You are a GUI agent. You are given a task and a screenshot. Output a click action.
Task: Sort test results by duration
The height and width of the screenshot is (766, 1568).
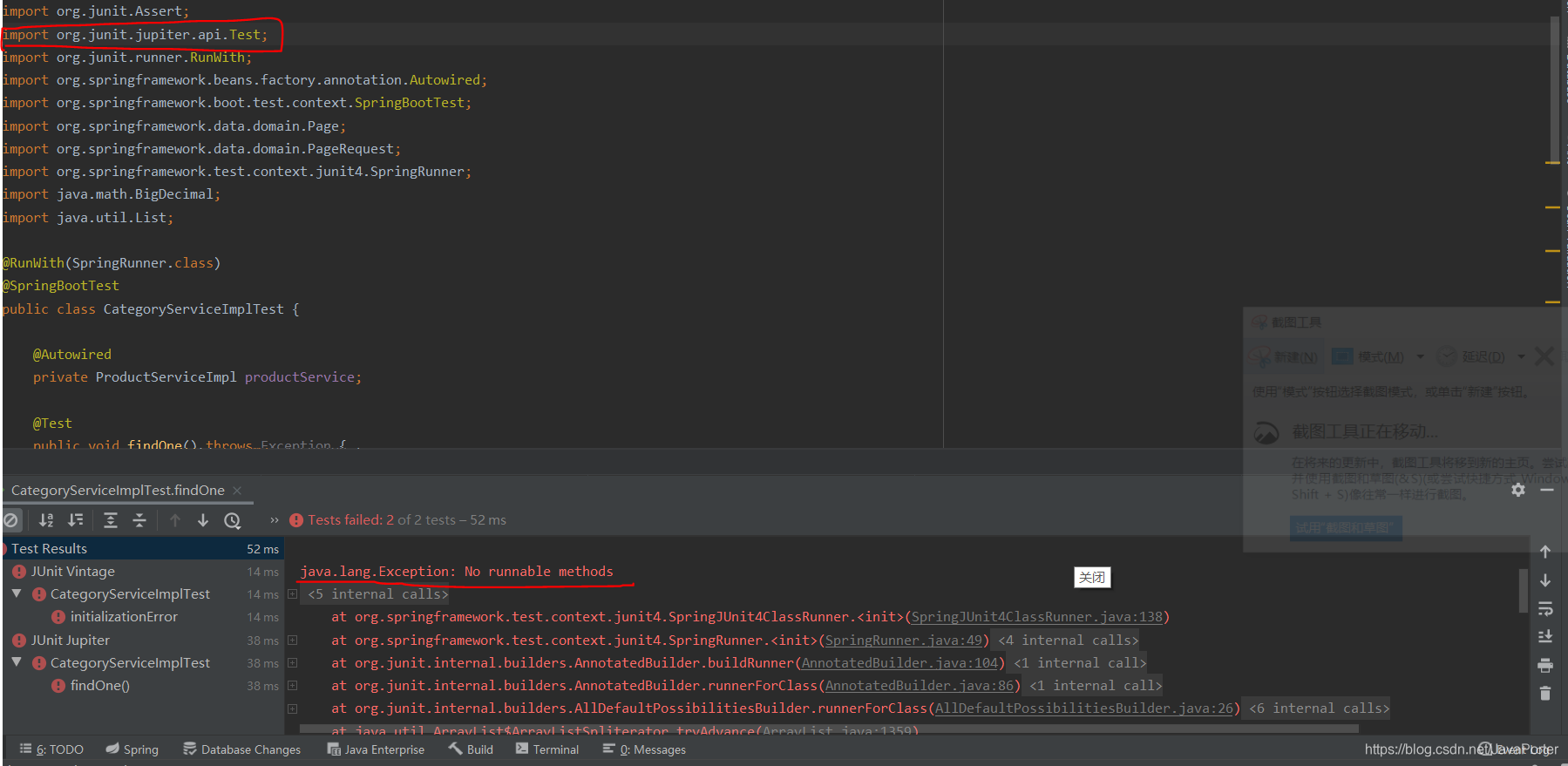(x=76, y=520)
